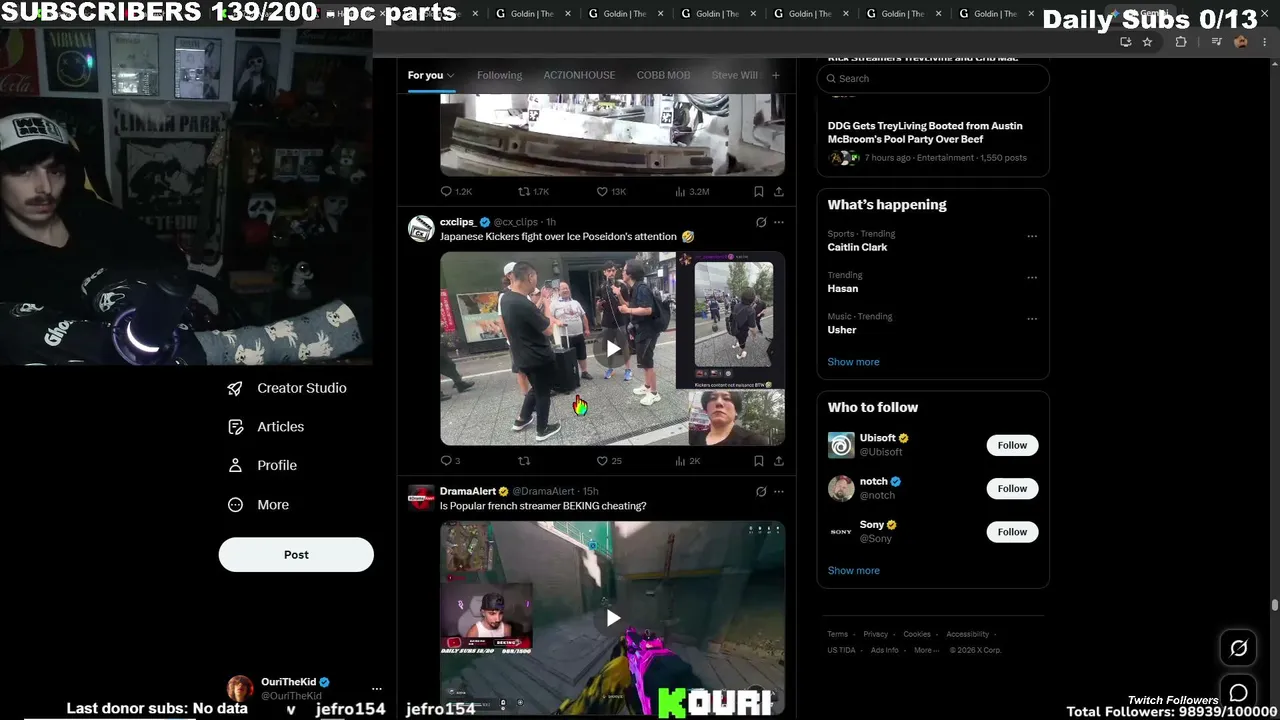Click the X search field
The image size is (1280, 720).
(x=933, y=78)
